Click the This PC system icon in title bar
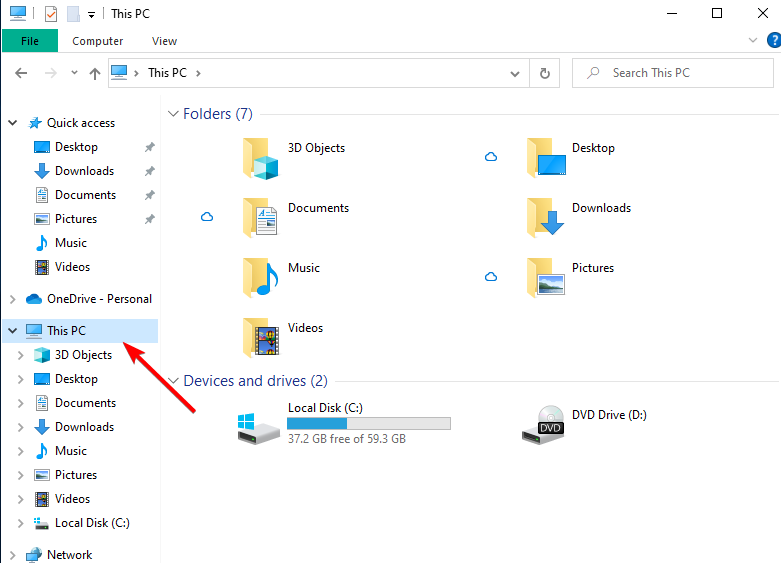 18,13
